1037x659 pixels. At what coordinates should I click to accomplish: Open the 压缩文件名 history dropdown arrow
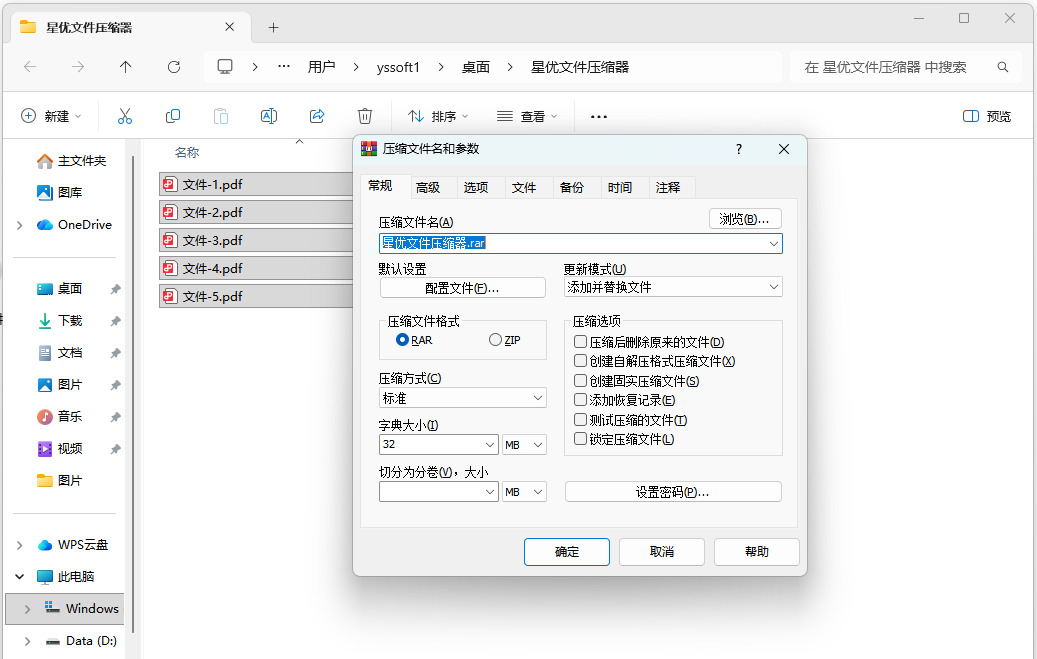773,243
